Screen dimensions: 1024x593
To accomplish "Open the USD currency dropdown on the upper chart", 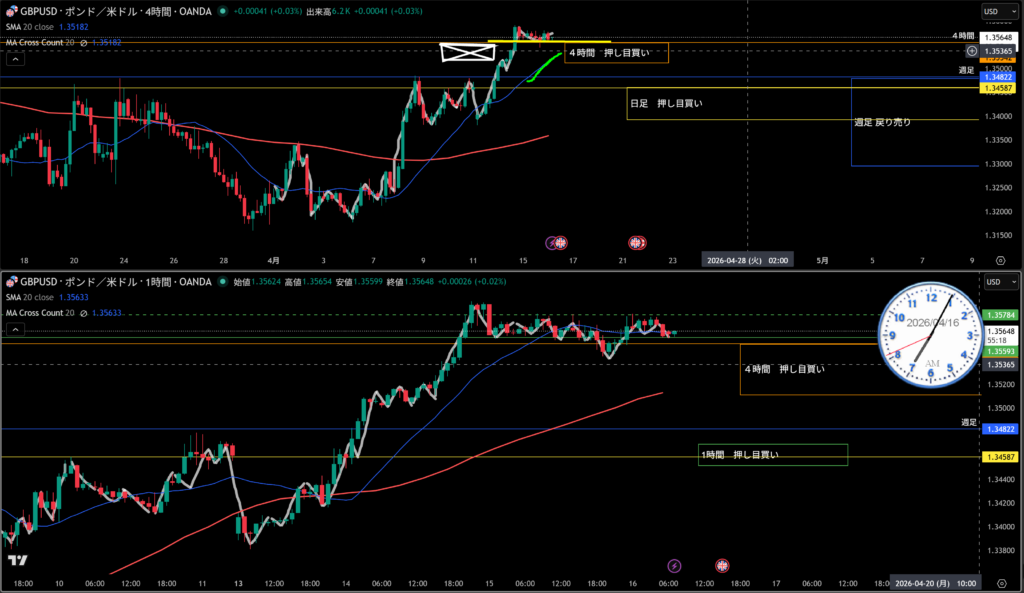I will [995, 12].
